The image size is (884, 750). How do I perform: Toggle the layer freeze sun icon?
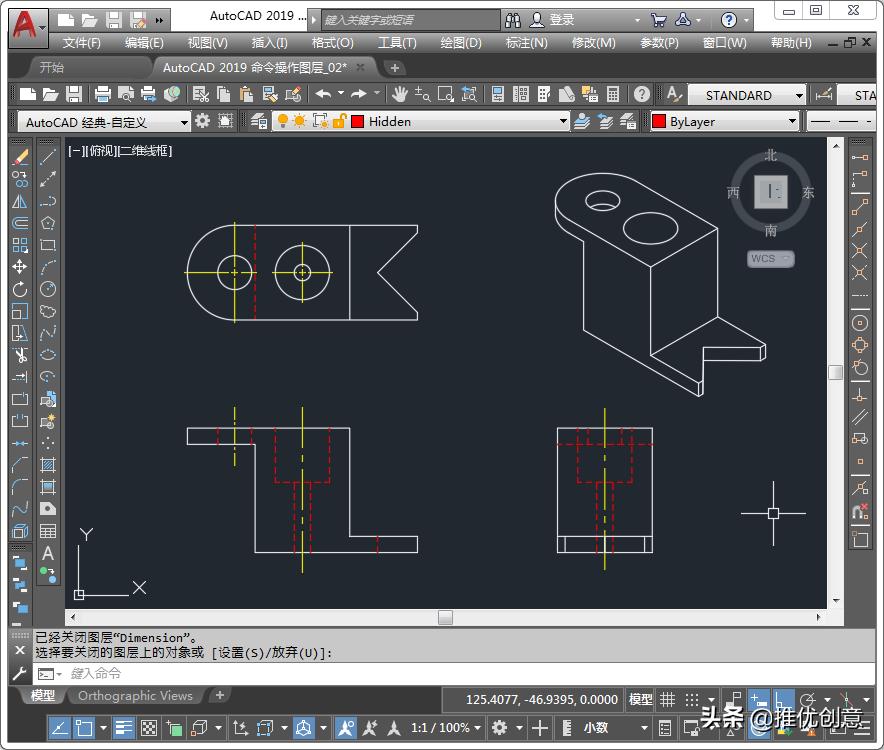coord(298,121)
